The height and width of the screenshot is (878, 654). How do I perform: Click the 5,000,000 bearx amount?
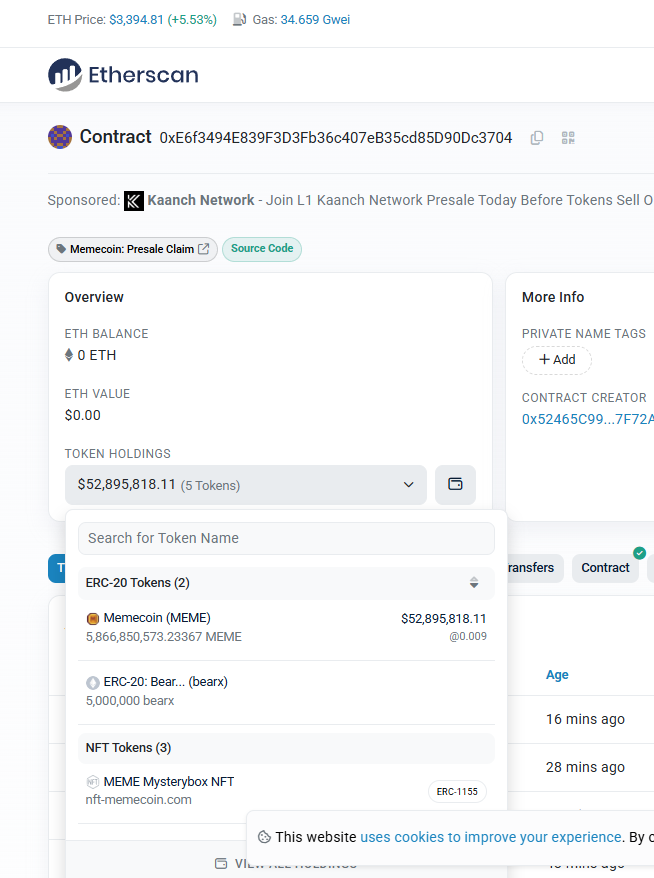pos(130,700)
